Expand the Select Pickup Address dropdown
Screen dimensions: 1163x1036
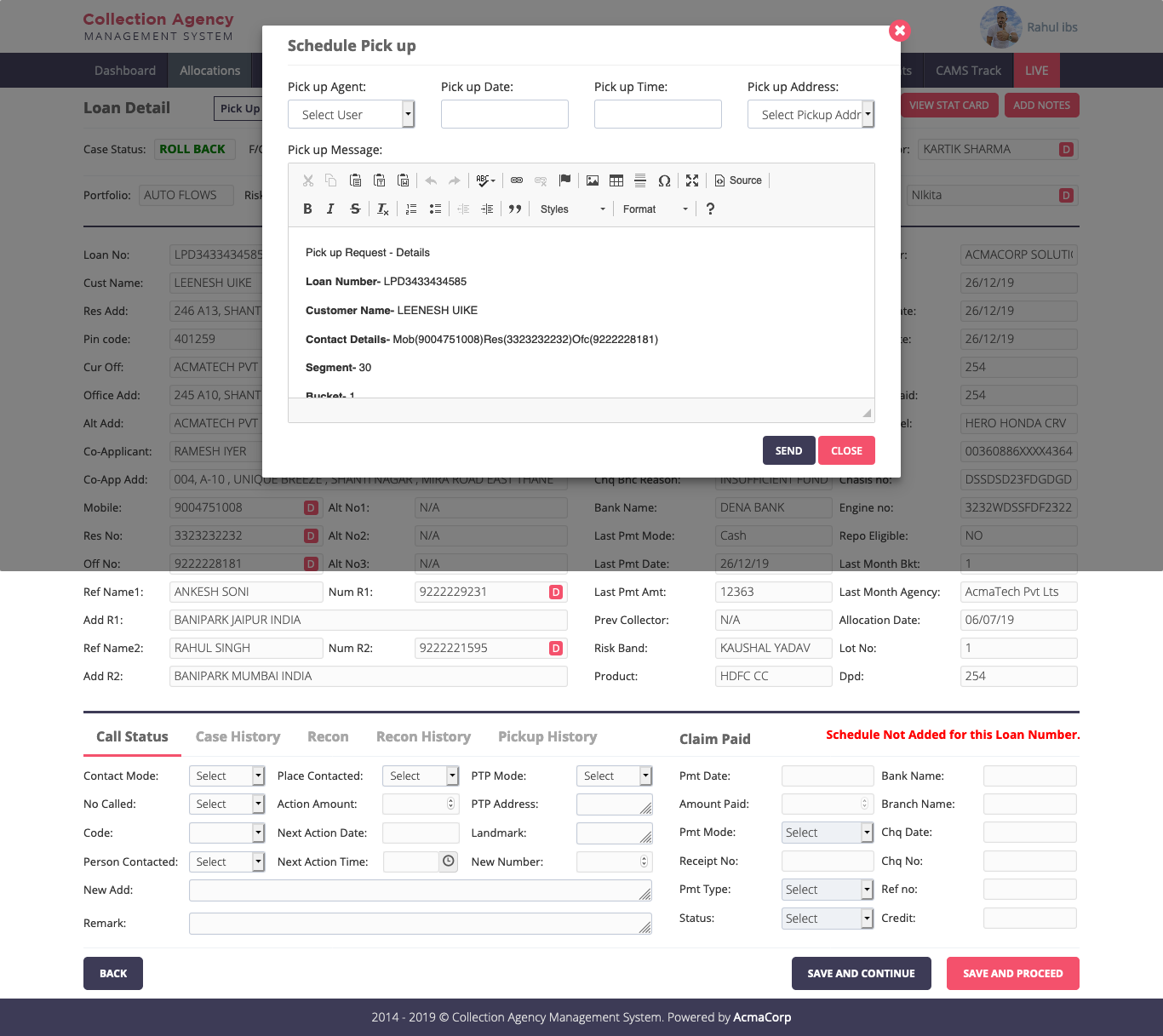pyautogui.click(x=811, y=114)
